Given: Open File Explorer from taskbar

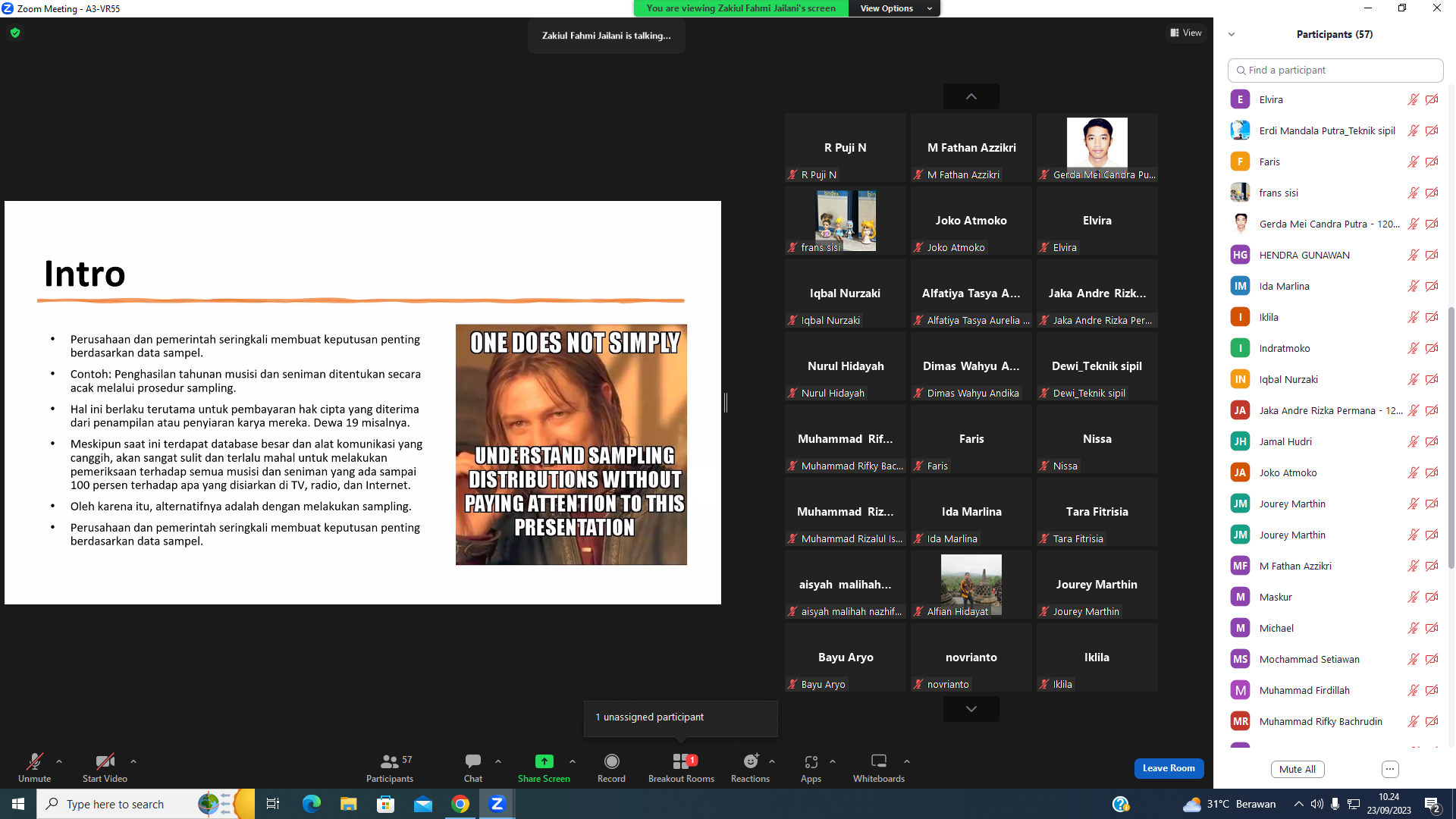Looking at the screenshot, I should [x=348, y=804].
